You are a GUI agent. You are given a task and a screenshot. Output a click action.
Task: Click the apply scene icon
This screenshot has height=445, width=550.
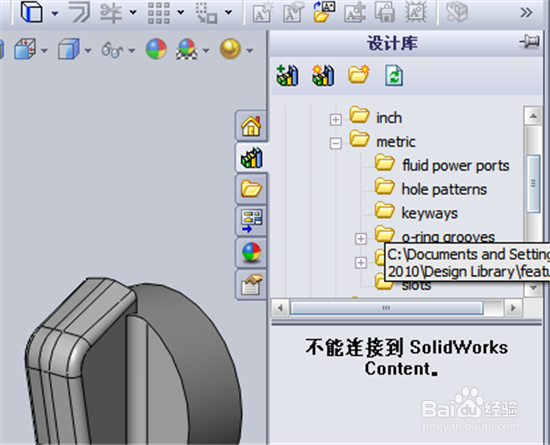[x=186, y=49]
